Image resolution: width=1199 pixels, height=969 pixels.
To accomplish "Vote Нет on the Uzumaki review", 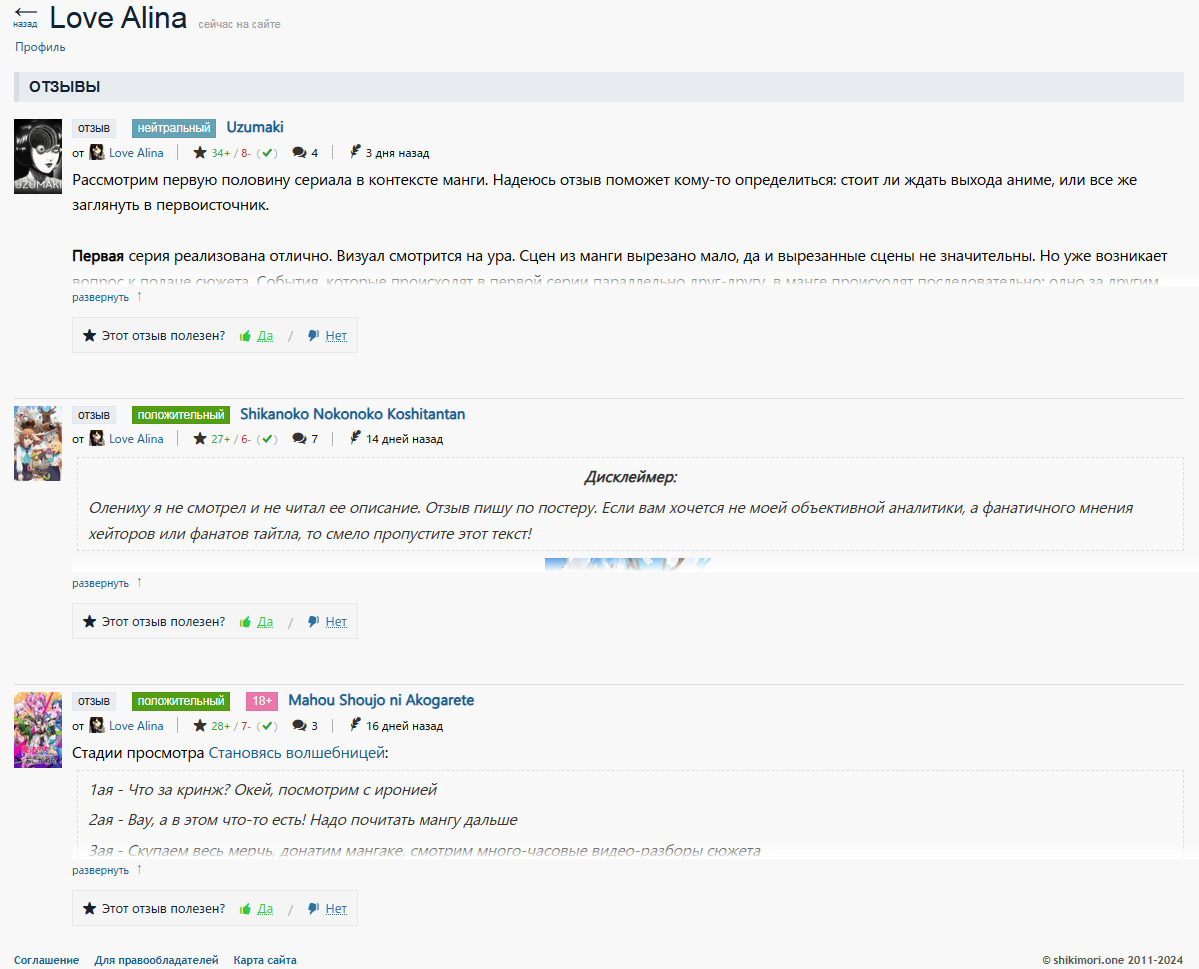I will coord(336,336).
